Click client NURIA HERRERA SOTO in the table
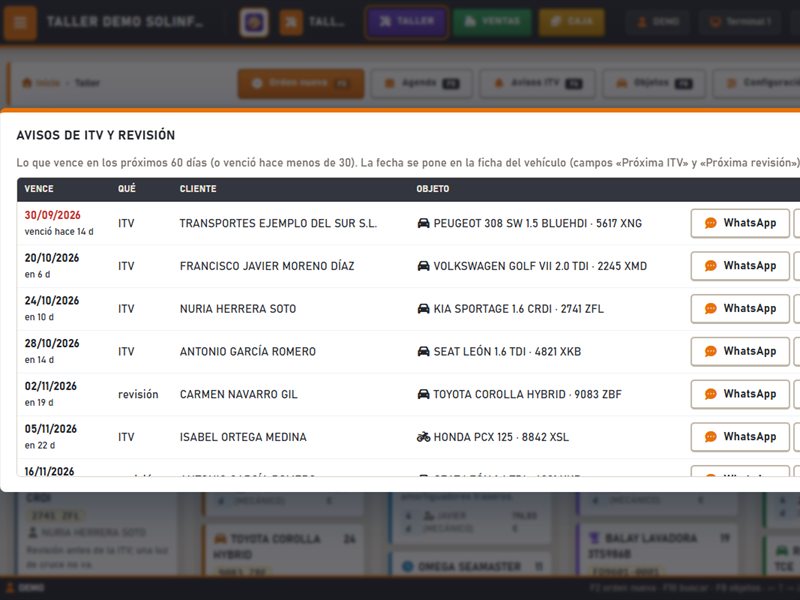 tap(238, 309)
